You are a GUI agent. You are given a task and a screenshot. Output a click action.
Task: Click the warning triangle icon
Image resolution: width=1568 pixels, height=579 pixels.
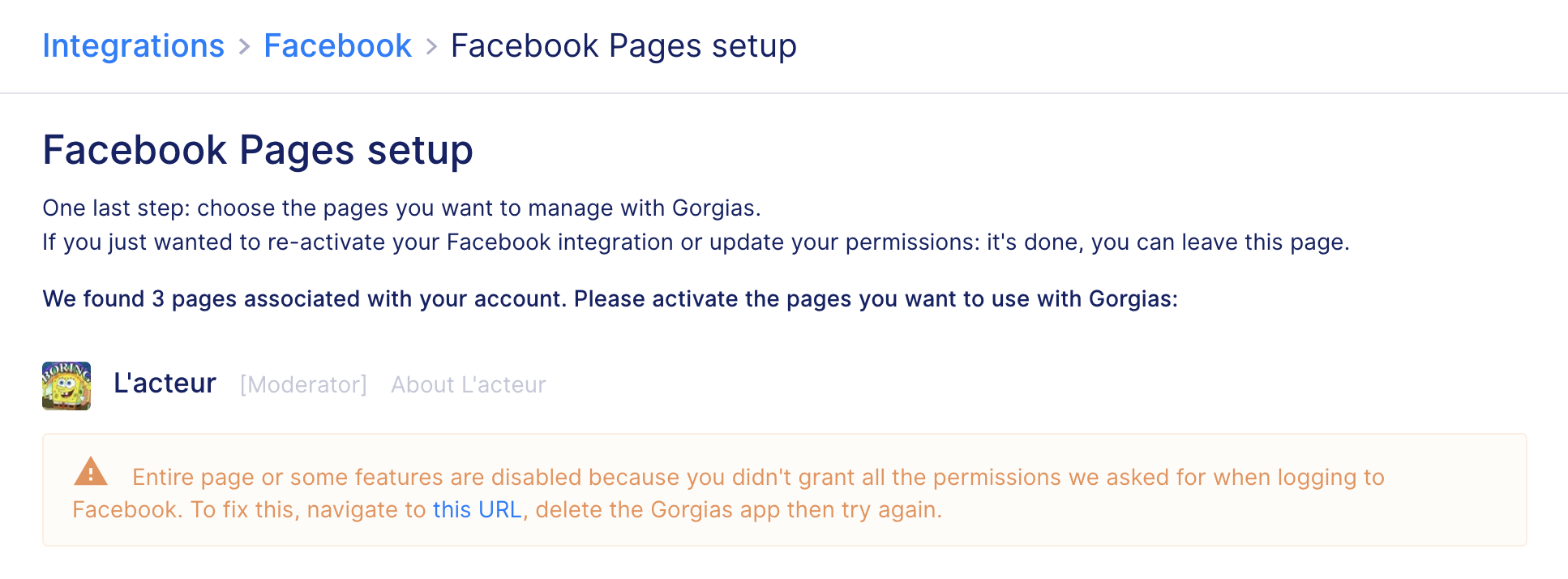[91, 471]
